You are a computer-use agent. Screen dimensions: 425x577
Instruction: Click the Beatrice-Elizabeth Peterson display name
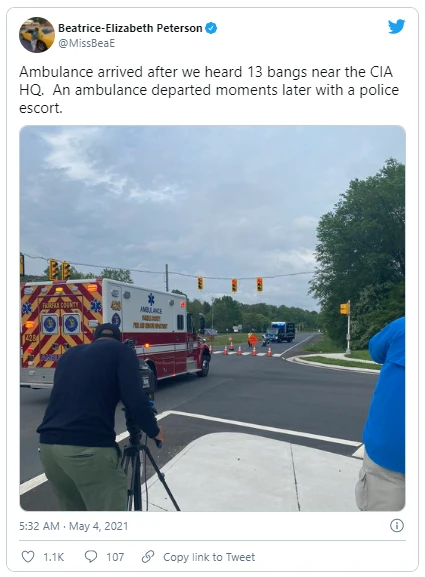click(130, 28)
